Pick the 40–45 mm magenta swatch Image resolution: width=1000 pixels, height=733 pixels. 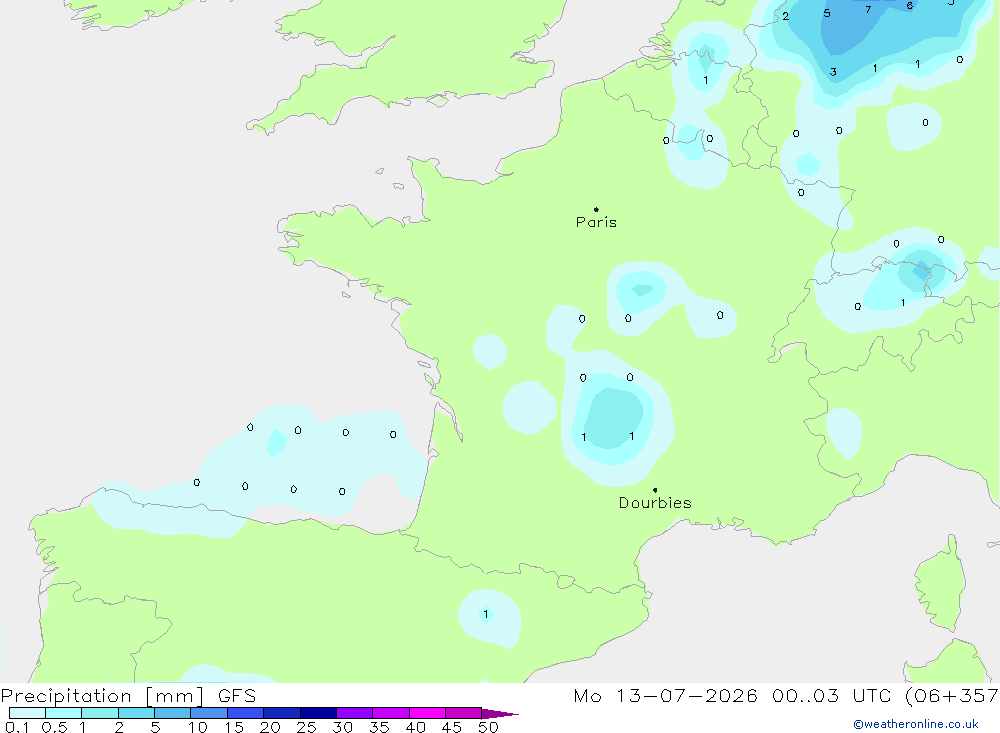click(x=427, y=713)
